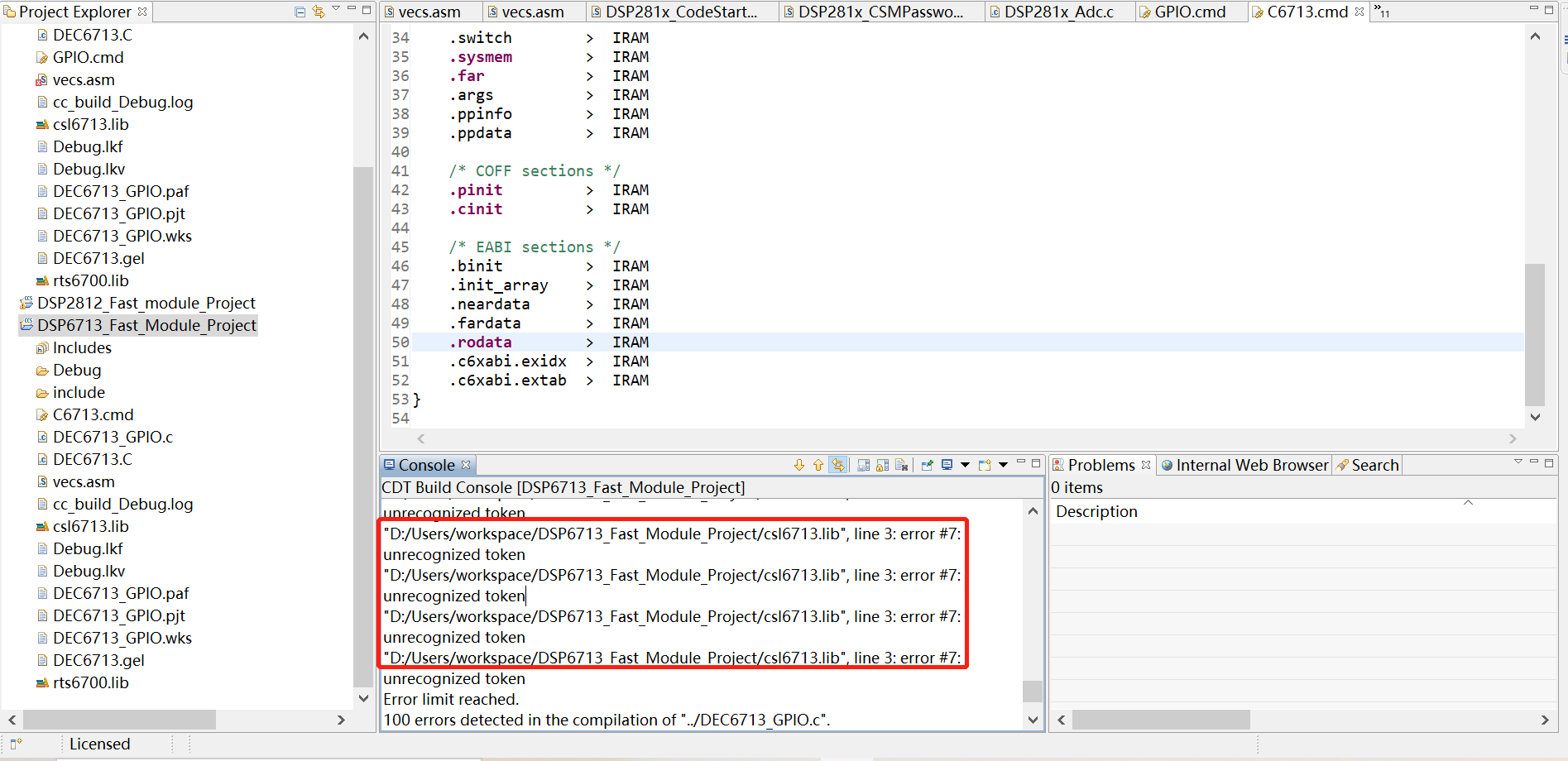
Task: Click the "100 errors detected" console line
Action: [607, 720]
